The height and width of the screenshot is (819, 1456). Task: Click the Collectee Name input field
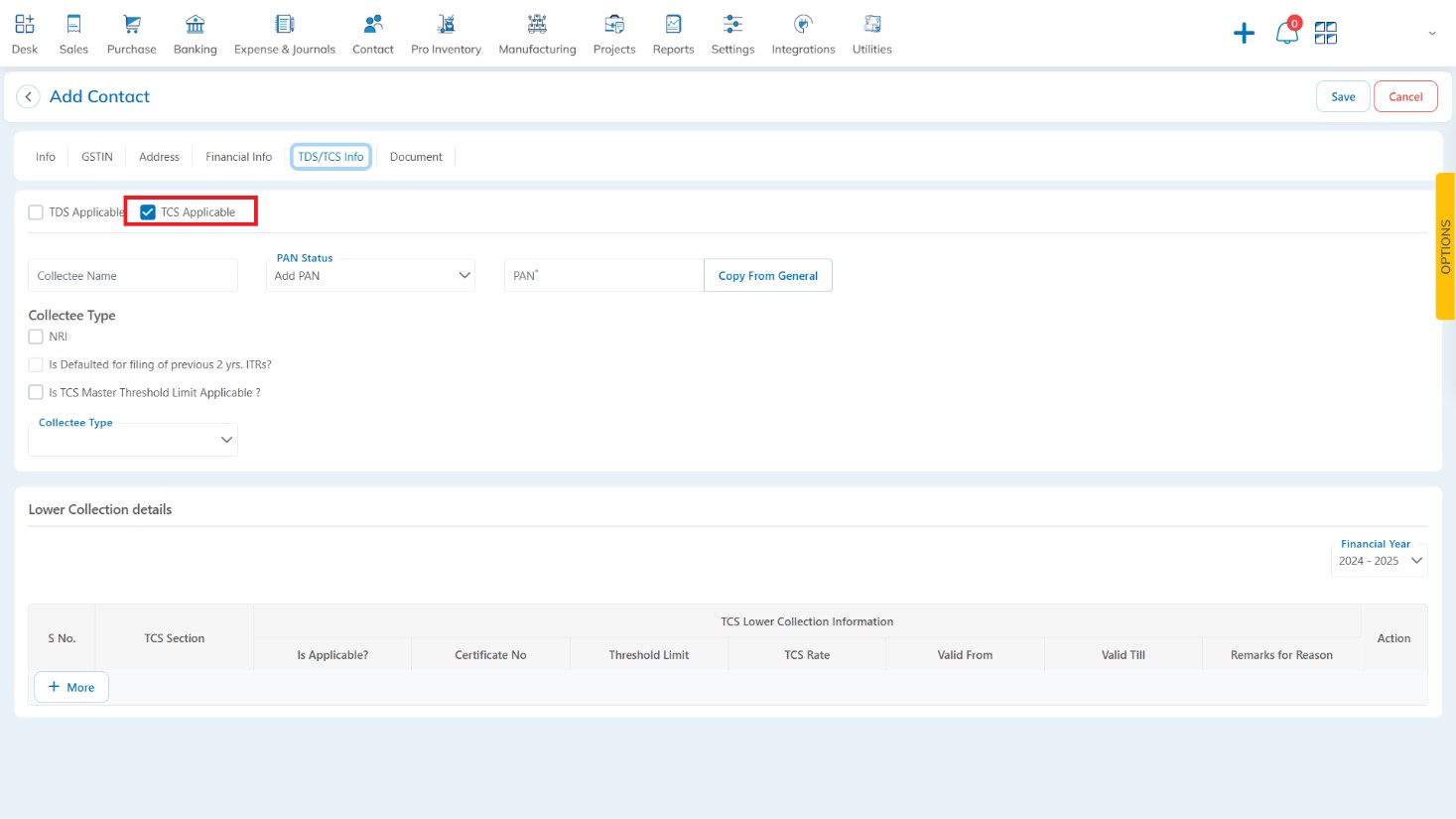point(133,275)
